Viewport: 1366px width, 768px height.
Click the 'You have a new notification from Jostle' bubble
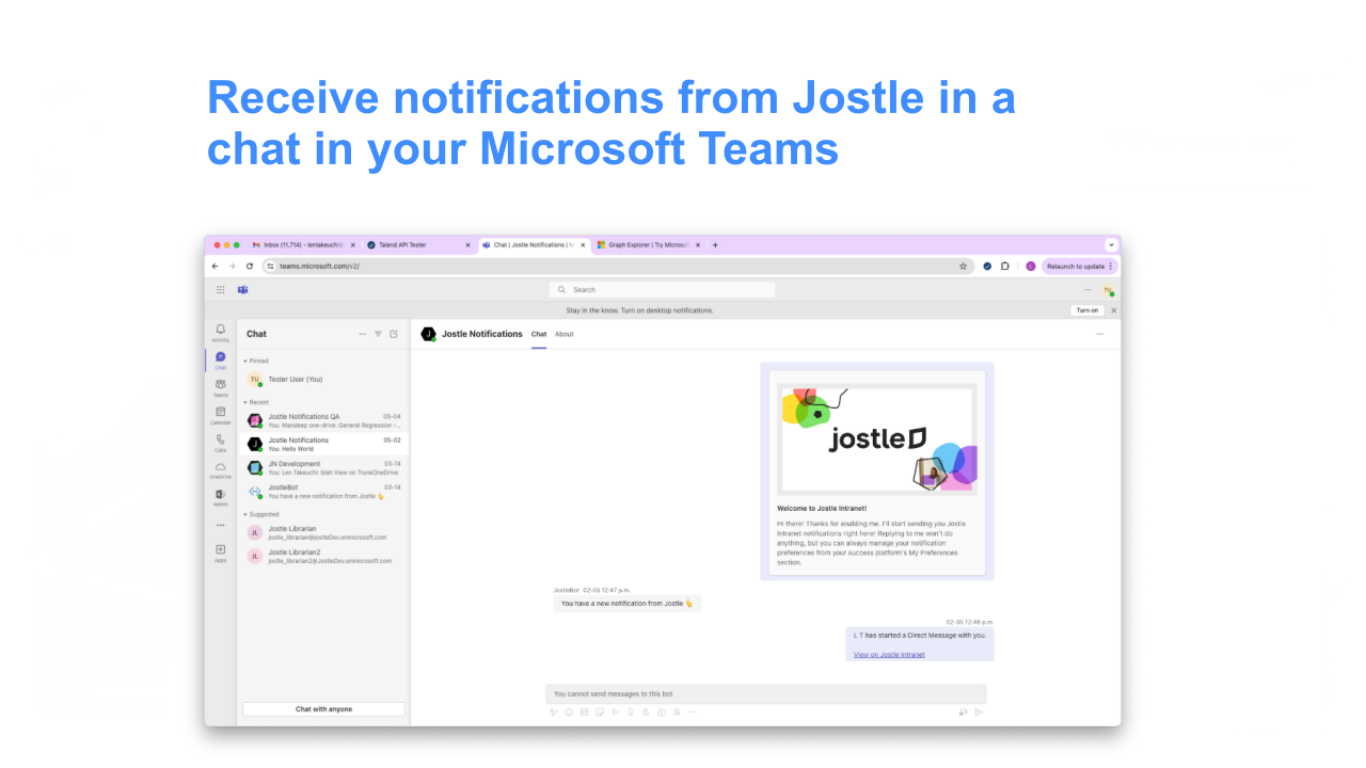click(x=627, y=604)
